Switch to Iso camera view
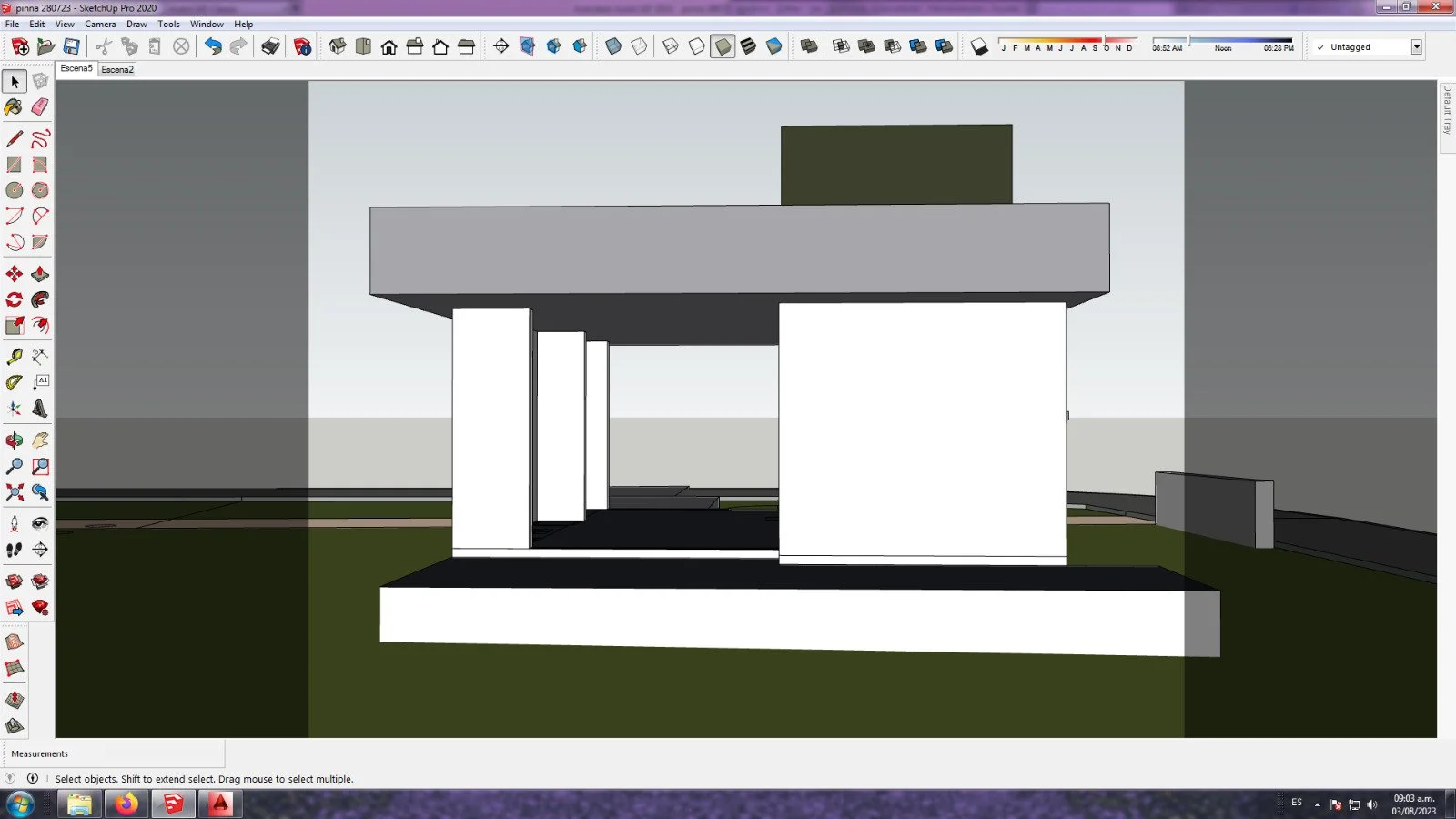 [338, 46]
